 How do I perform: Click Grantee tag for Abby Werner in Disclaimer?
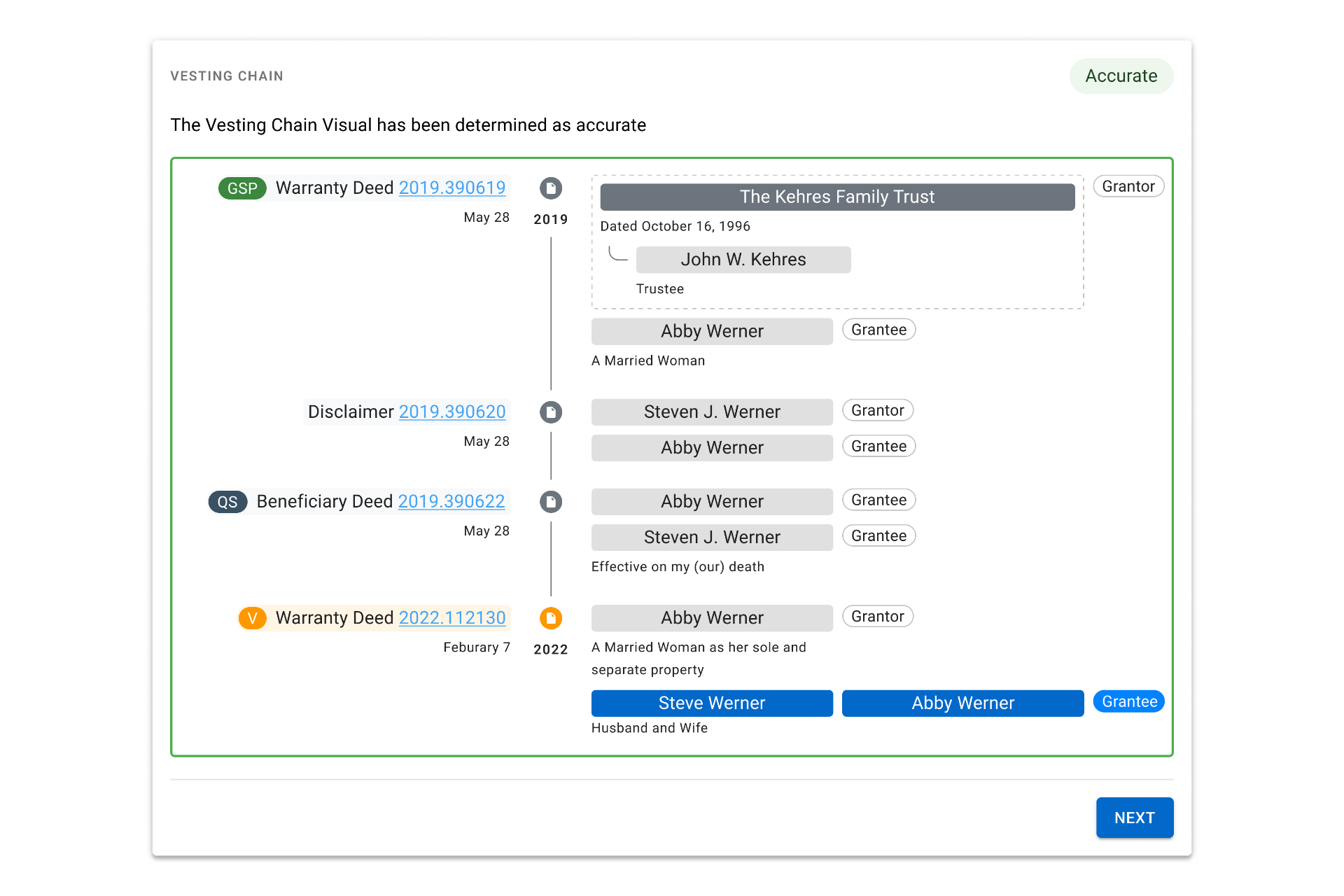[878, 446]
